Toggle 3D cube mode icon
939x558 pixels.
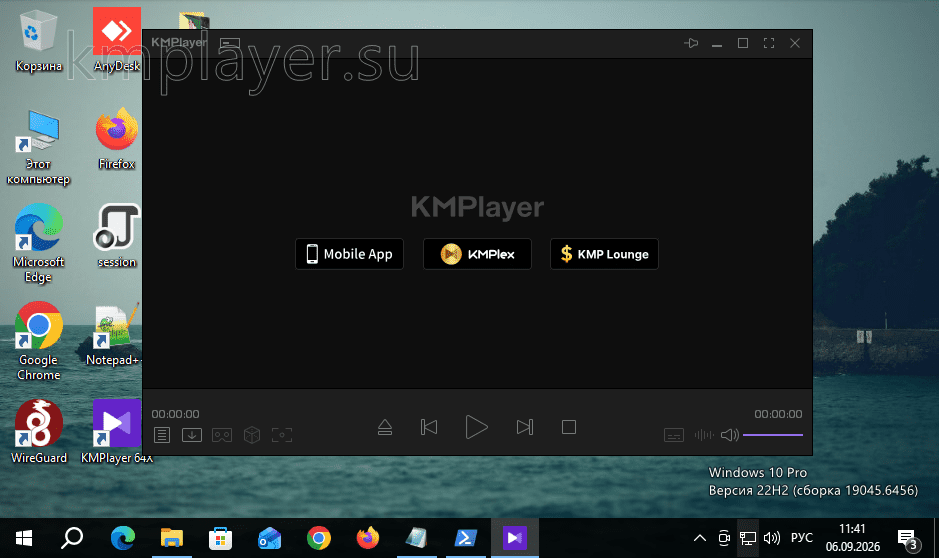252,435
